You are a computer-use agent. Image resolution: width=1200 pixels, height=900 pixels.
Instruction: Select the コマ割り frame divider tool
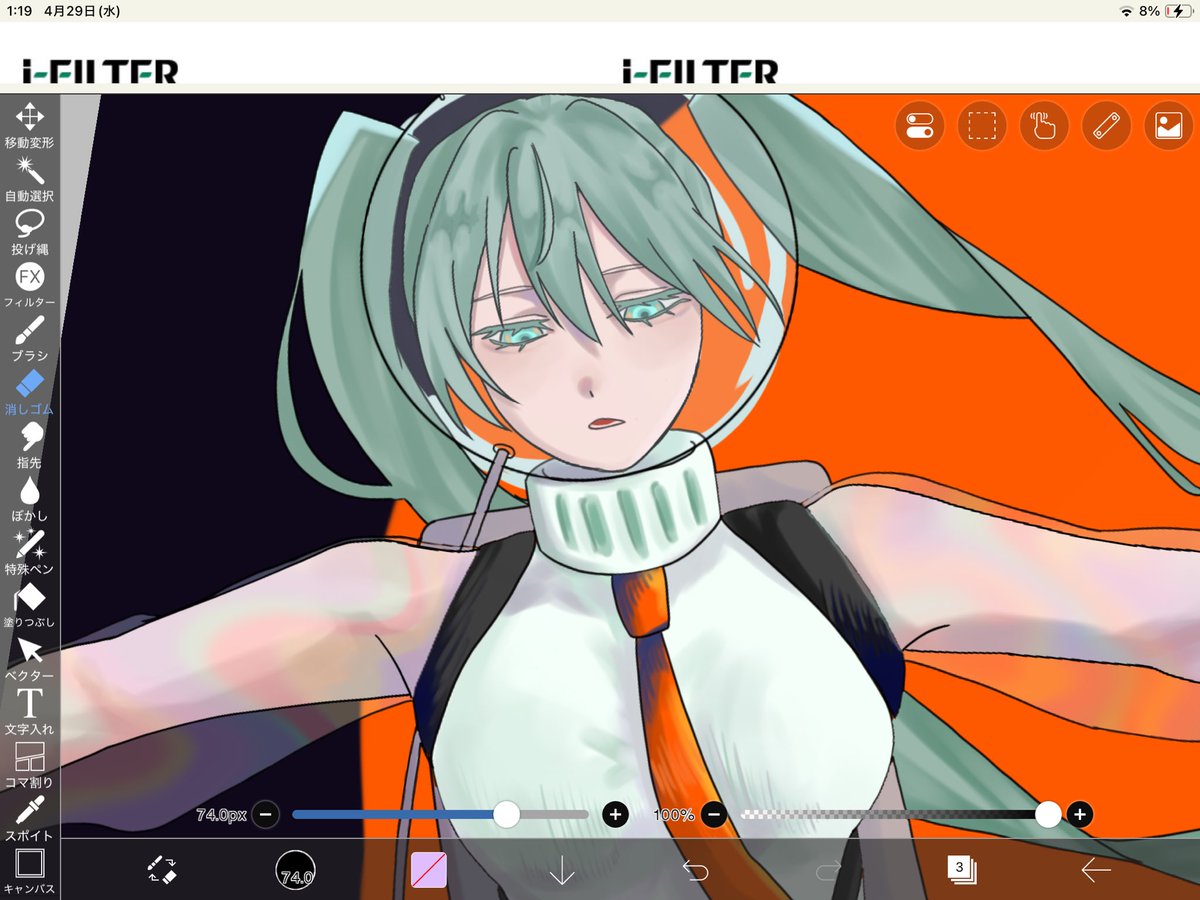pos(30,765)
